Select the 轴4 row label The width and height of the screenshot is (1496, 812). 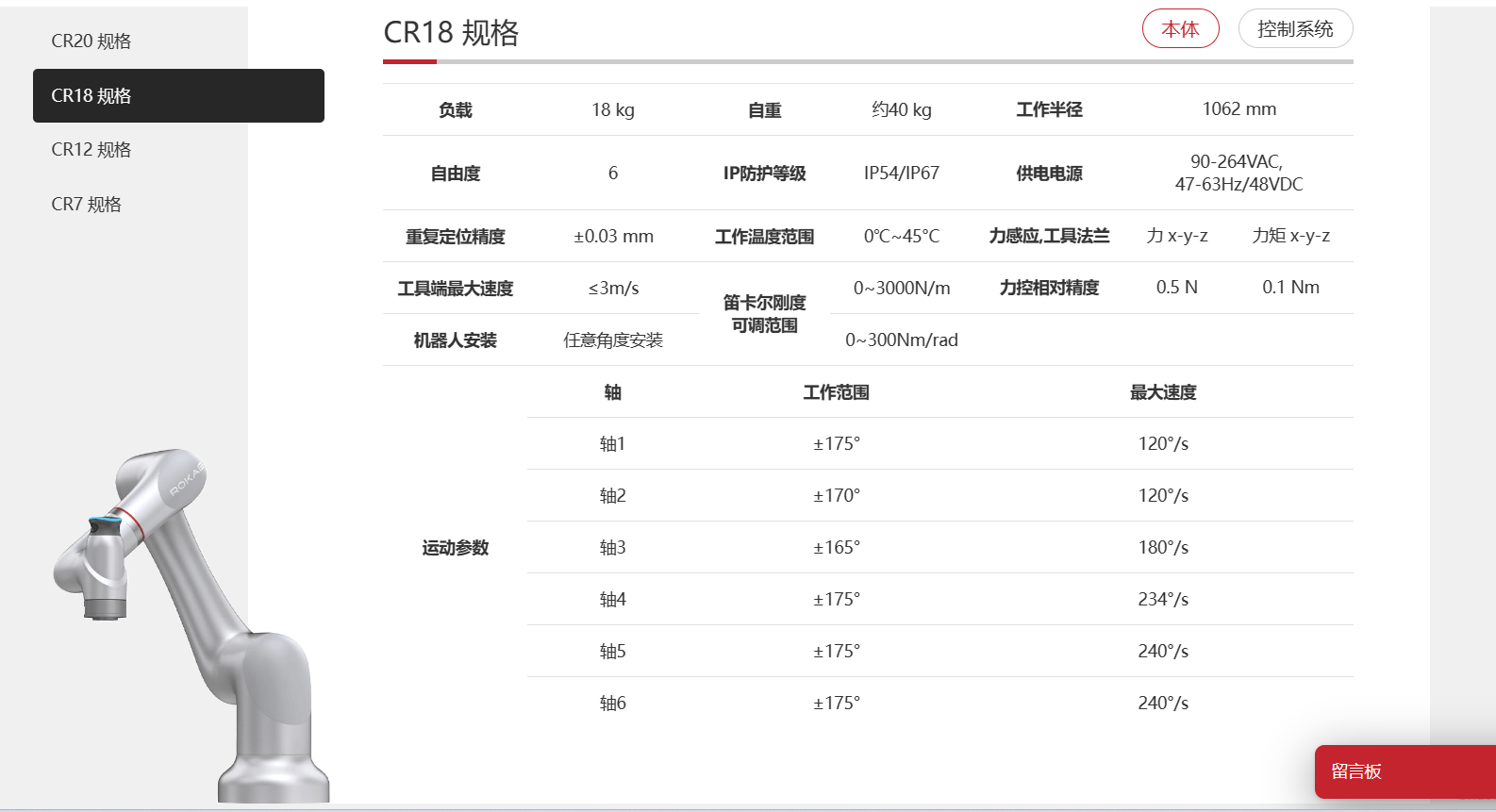click(x=613, y=600)
